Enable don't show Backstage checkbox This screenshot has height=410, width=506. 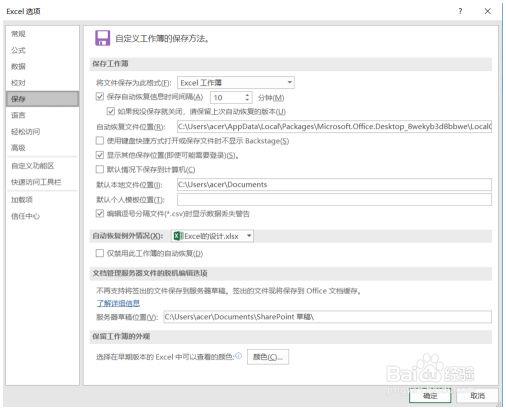coord(100,141)
